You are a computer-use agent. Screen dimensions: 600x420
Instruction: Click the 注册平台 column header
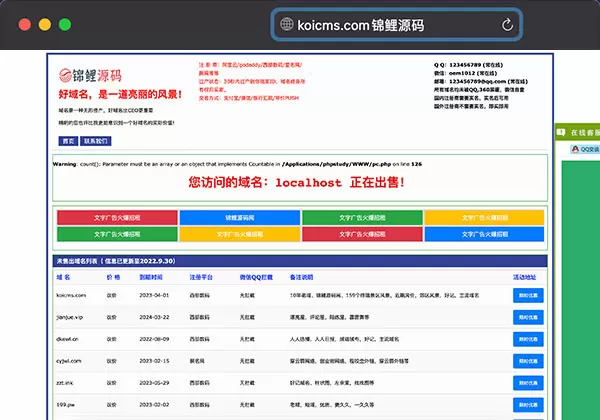pos(201,277)
